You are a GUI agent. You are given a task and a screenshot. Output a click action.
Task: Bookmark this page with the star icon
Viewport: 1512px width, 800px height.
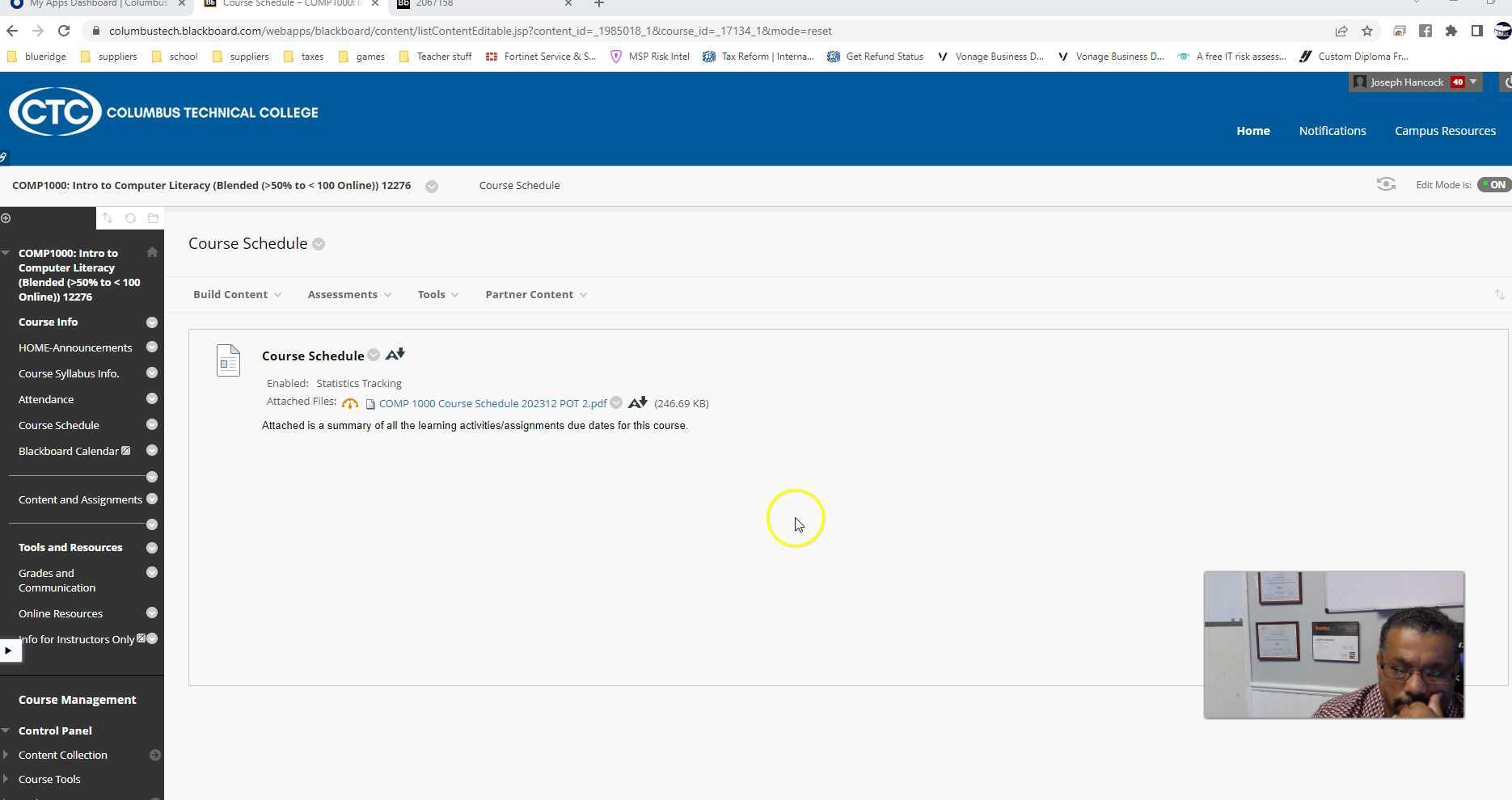[x=1367, y=31]
